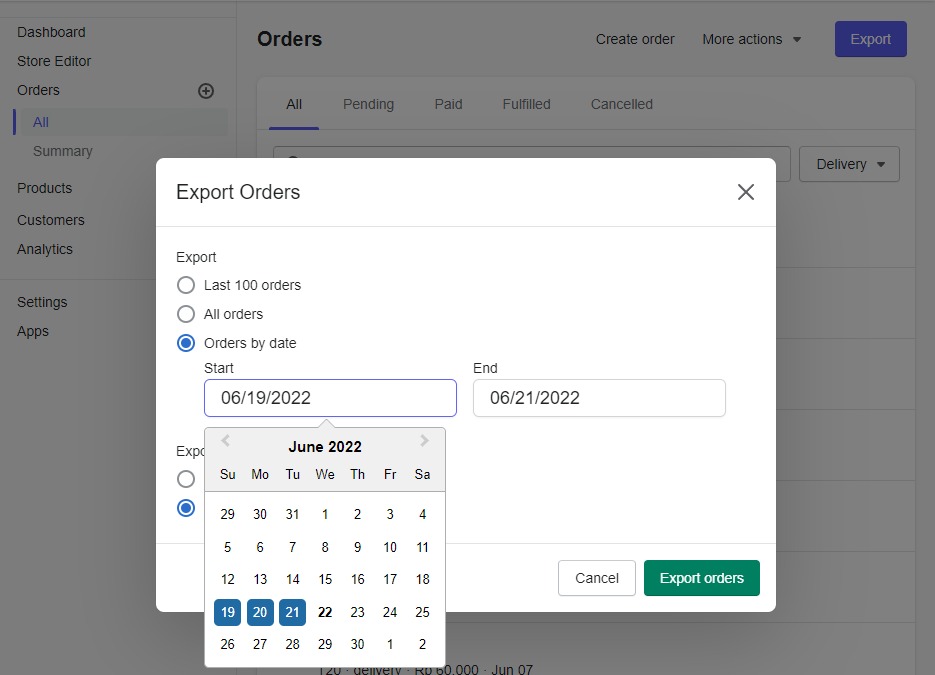Image resolution: width=935 pixels, height=675 pixels.
Task: Click the purple Export button
Action: tap(871, 39)
